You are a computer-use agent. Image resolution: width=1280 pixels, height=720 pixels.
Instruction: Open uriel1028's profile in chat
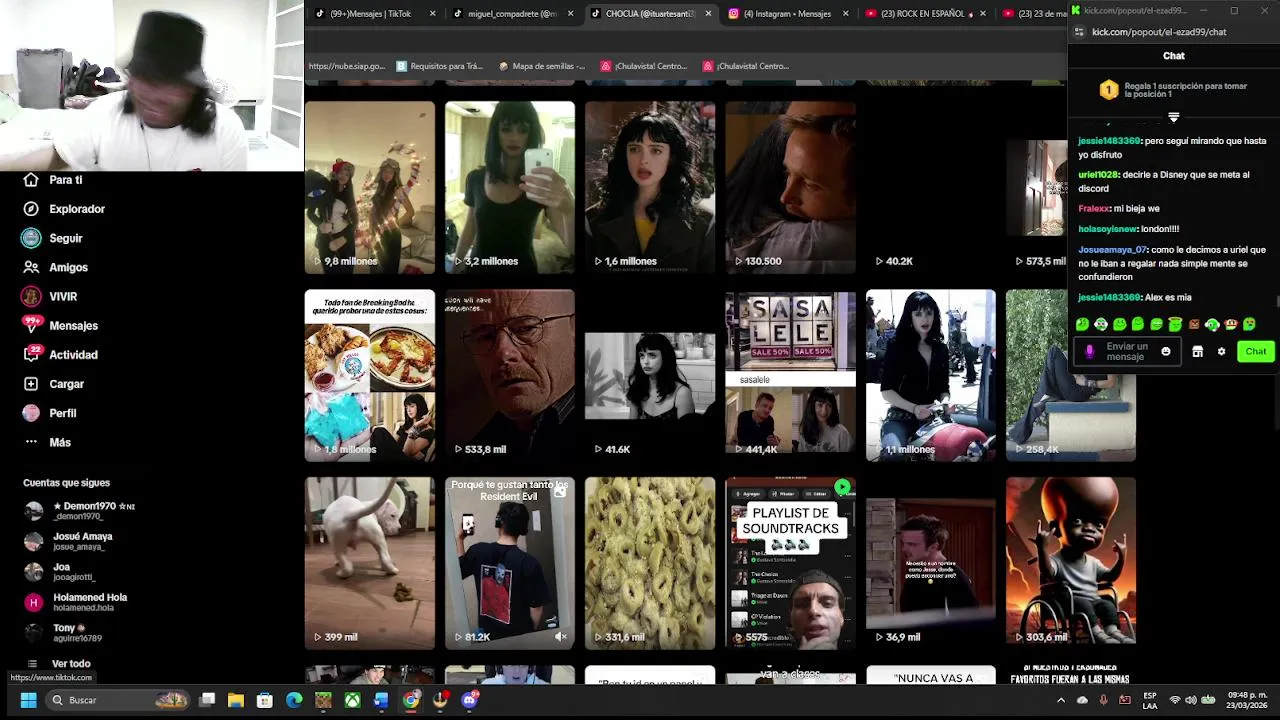1097,175
